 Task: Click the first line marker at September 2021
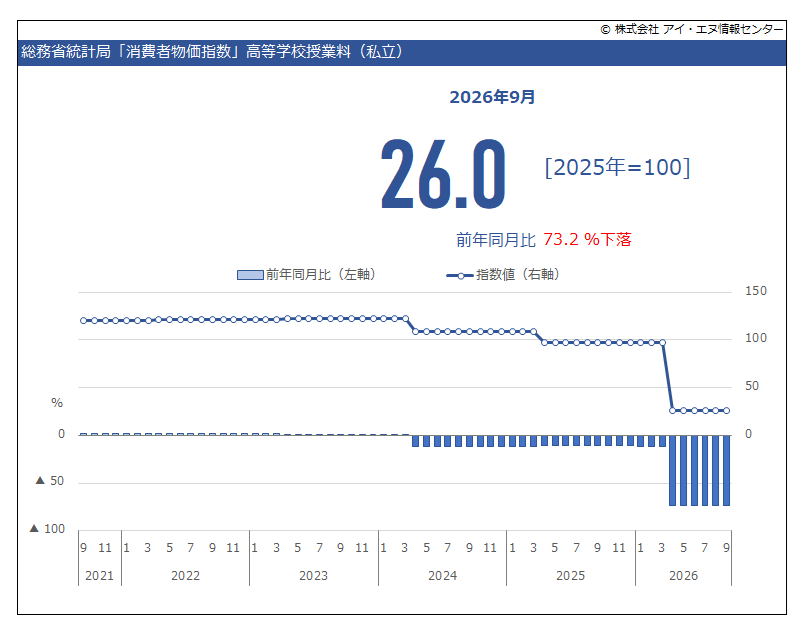(x=84, y=321)
